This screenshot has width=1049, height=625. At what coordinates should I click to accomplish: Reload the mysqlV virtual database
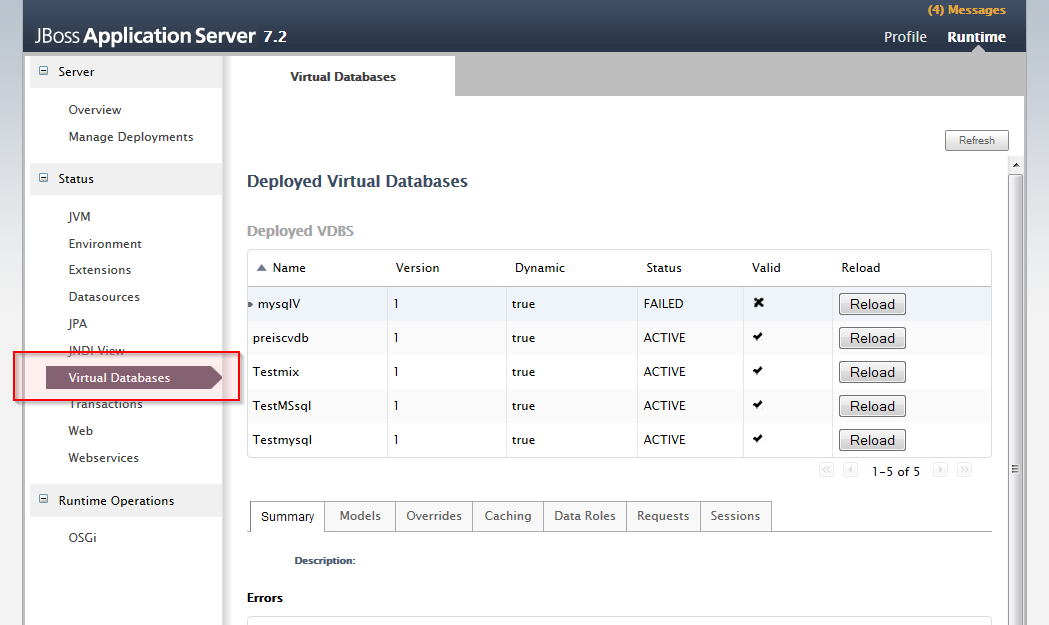872,304
